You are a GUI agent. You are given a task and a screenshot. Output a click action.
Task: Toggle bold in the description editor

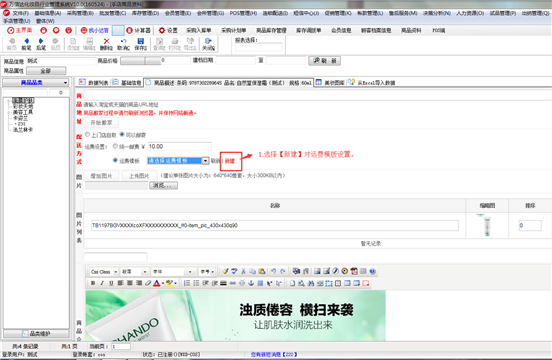(93, 283)
